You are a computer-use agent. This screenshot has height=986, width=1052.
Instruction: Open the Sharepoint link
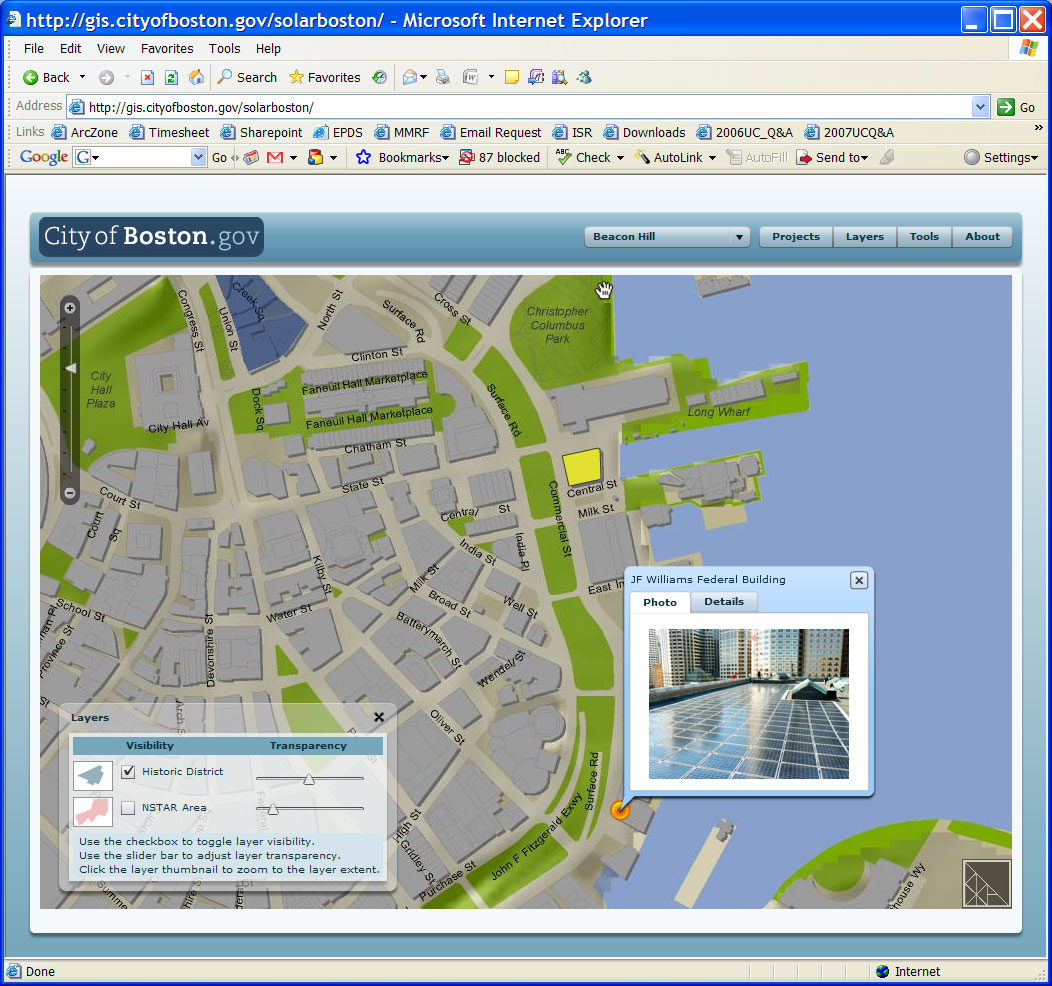click(x=262, y=133)
